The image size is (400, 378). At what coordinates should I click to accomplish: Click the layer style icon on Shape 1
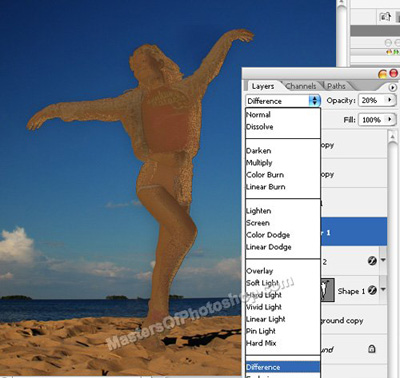372,290
